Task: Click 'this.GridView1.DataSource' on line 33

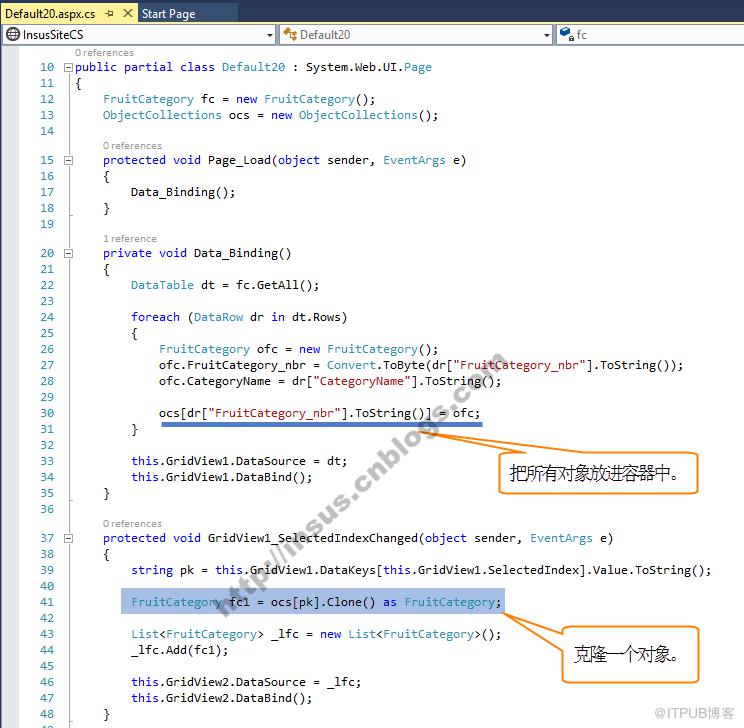Action: click(218, 461)
